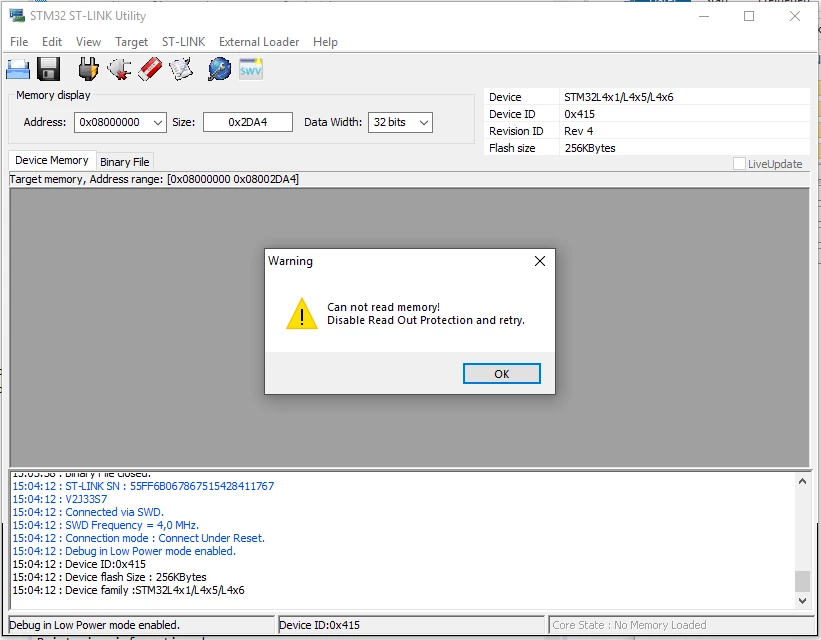Expand the Address dropdown arrow
The image size is (821, 640).
(x=158, y=123)
